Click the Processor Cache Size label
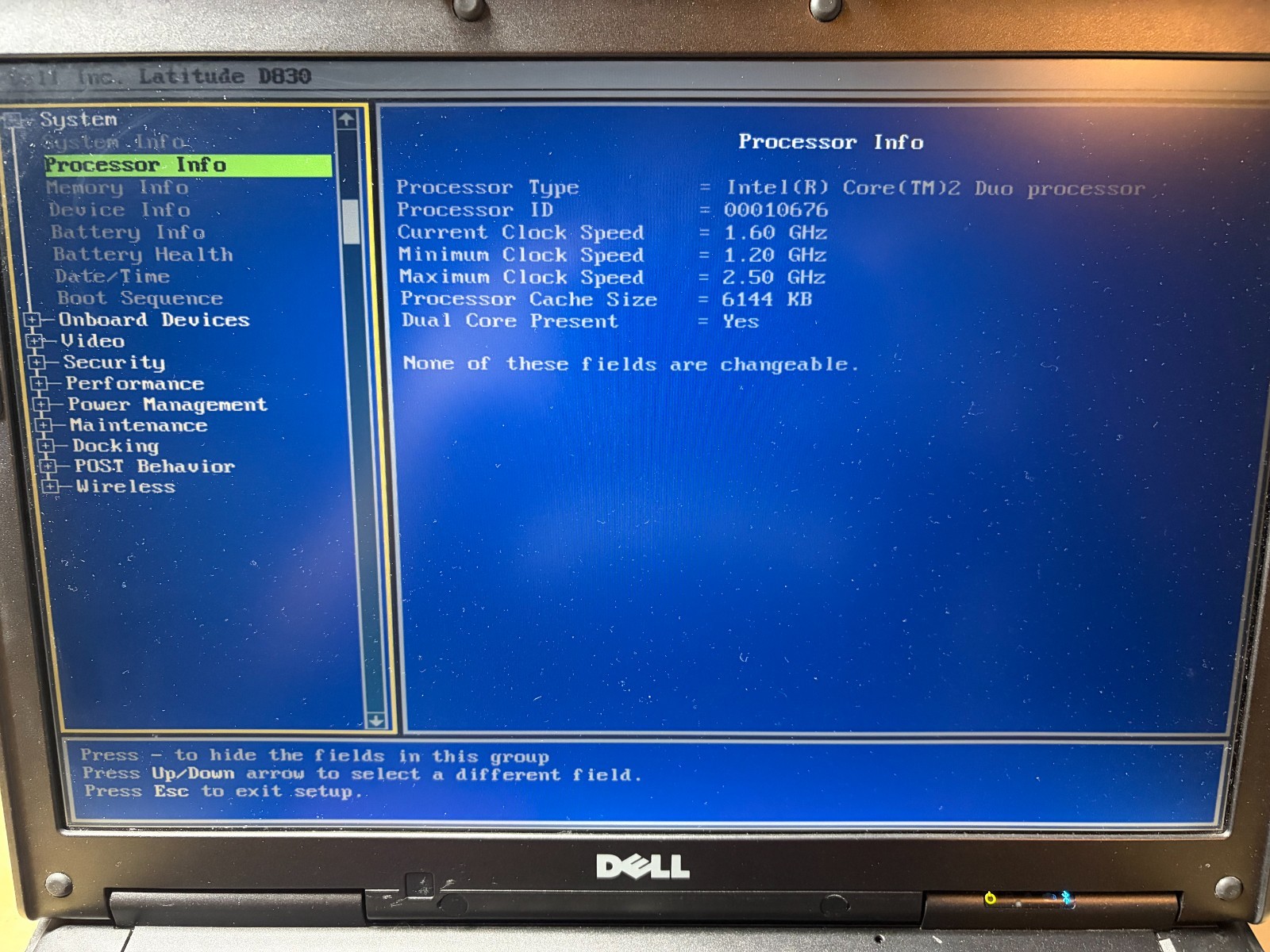 tap(529, 299)
